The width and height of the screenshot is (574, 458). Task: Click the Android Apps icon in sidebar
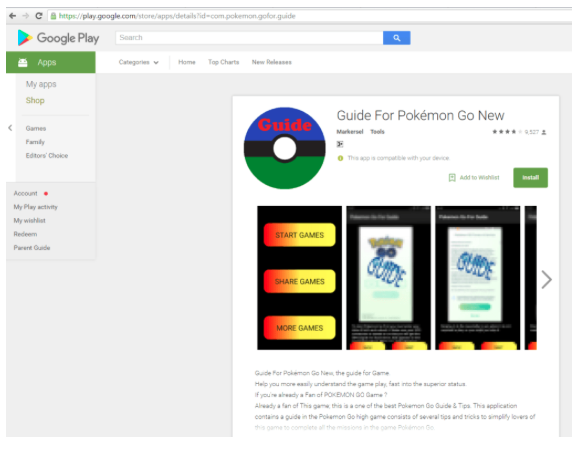23,62
